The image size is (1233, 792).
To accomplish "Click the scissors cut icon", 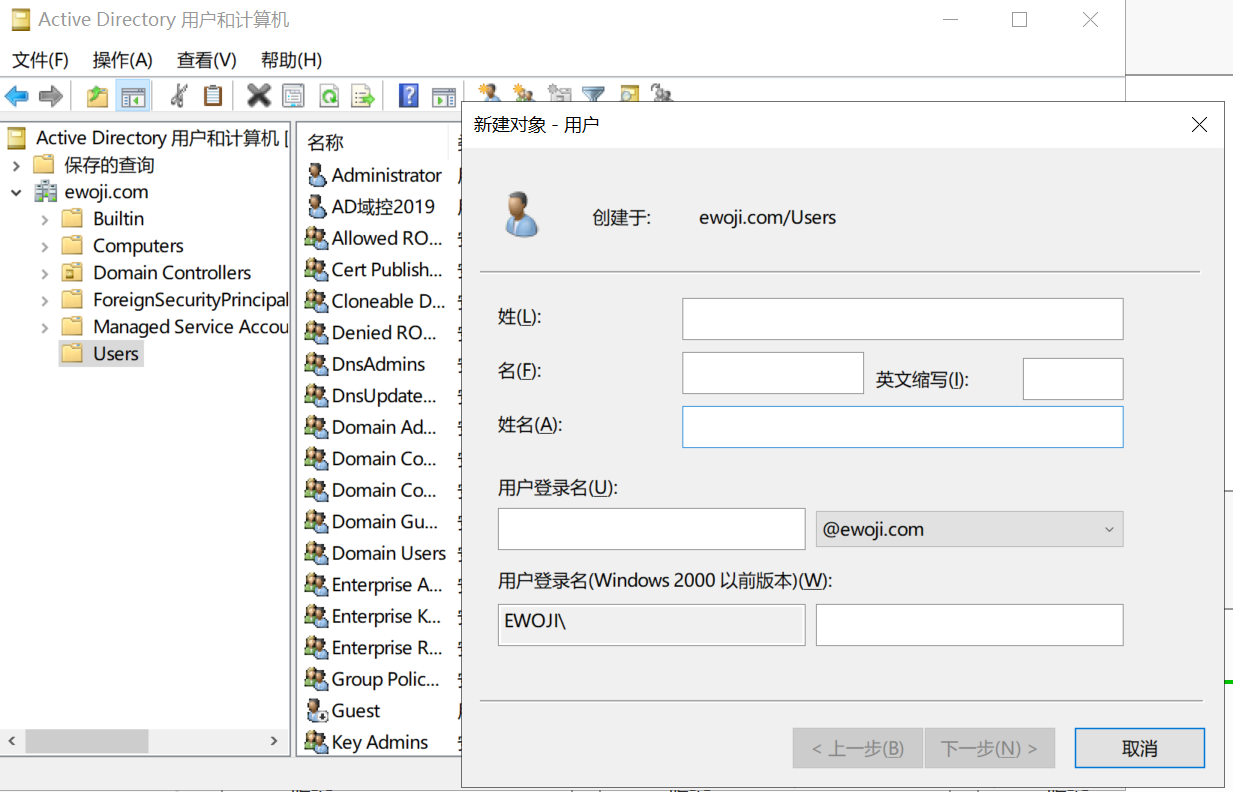I will pyautogui.click(x=179, y=96).
